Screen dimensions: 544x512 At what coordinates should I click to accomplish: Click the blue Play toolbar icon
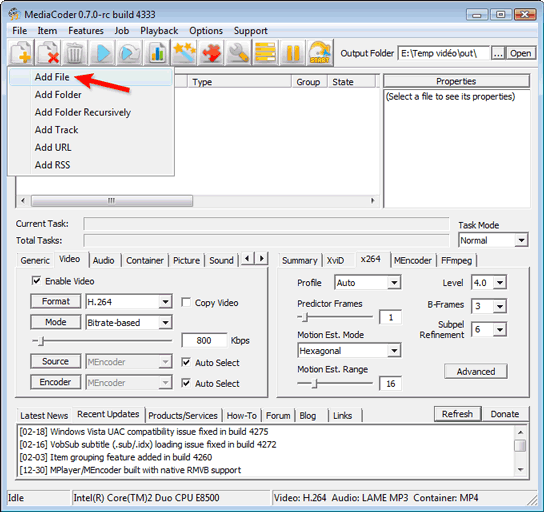[103, 53]
